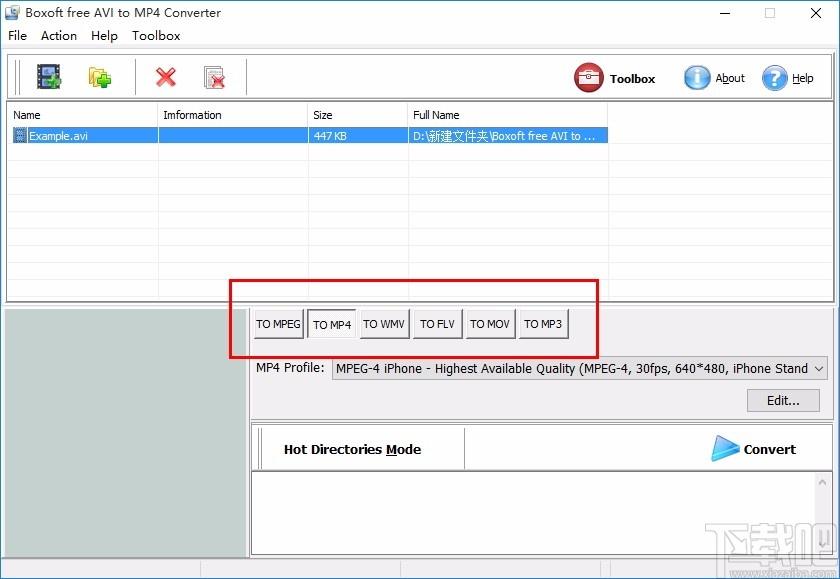Select the TO FLV format button

click(437, 324)
